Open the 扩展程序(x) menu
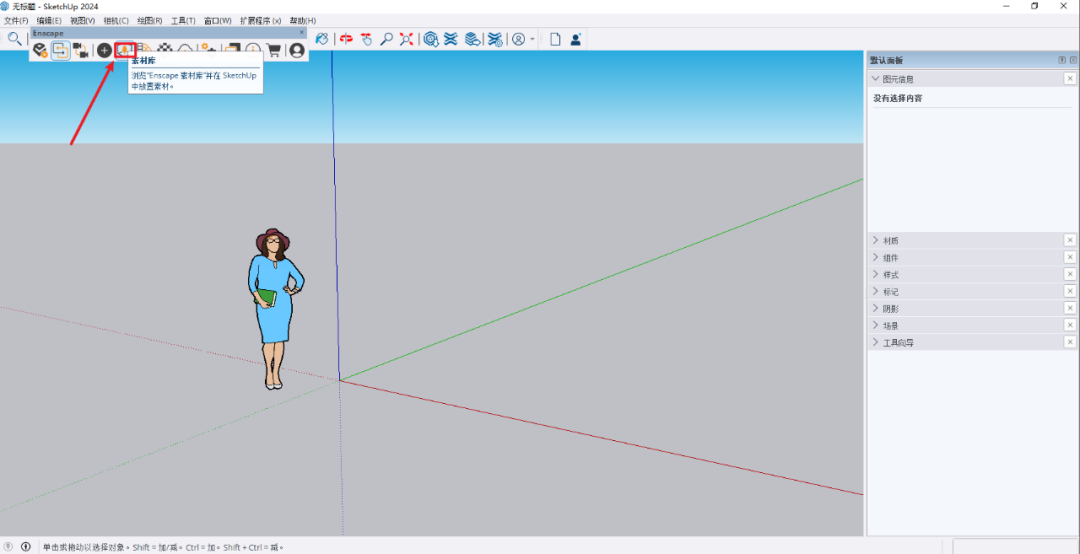1080x554 pixels. coord(260,21)
